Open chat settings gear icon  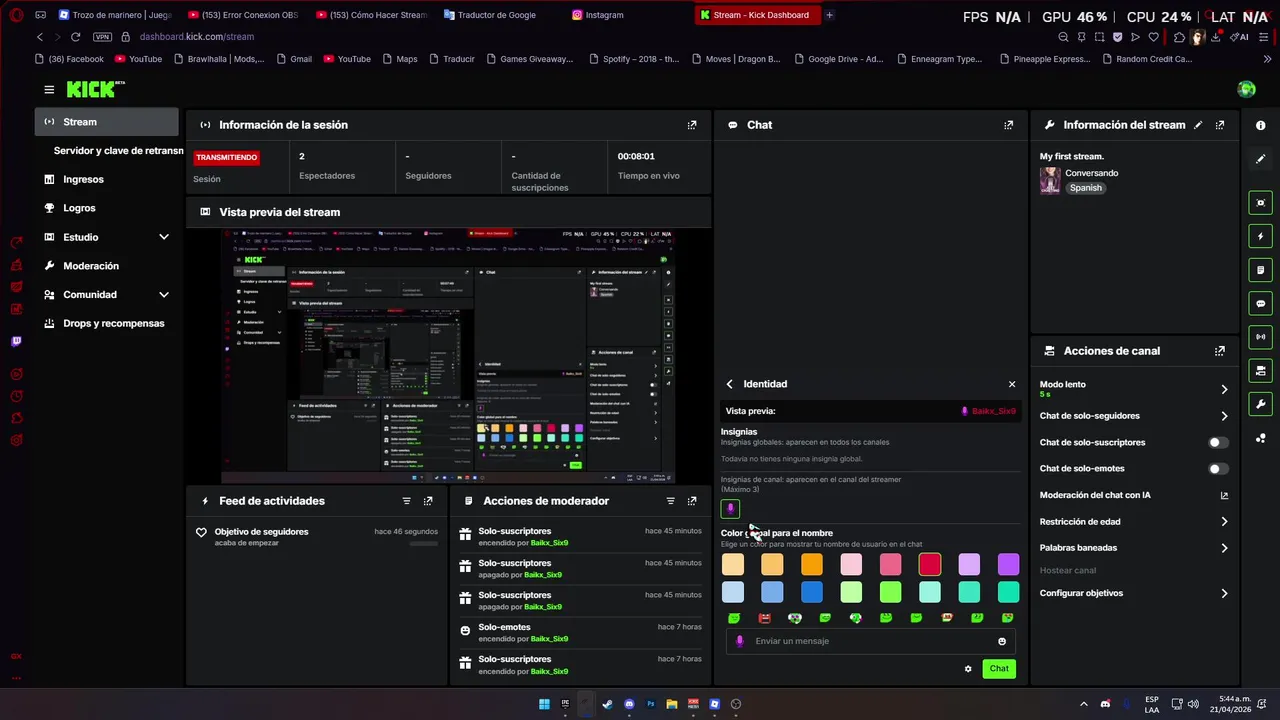[968, 669]
